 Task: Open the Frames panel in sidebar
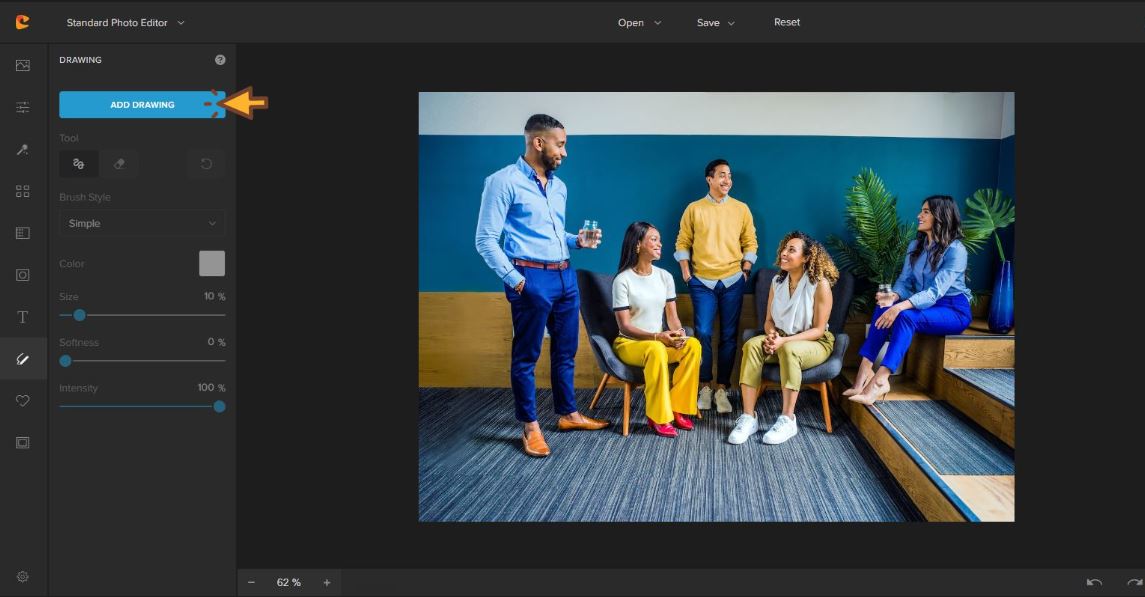[23, 442]
